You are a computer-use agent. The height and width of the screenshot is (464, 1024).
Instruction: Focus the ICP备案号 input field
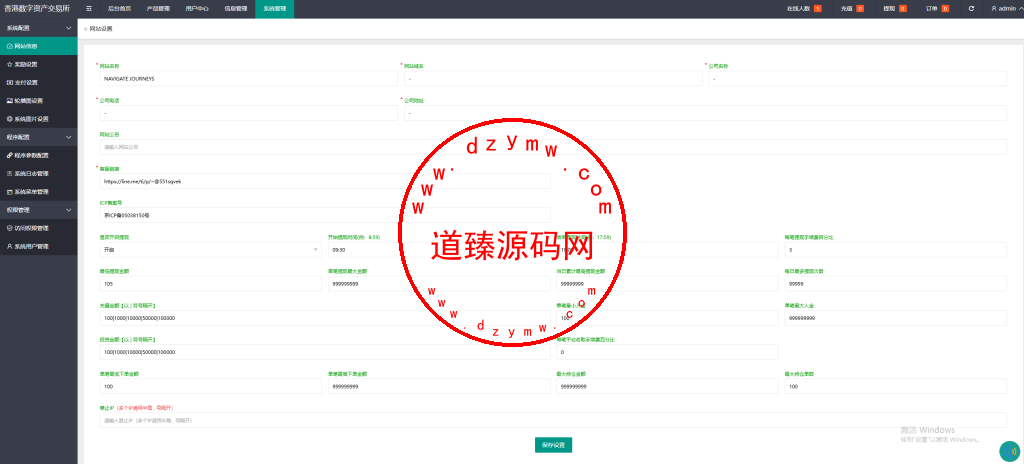325,215
